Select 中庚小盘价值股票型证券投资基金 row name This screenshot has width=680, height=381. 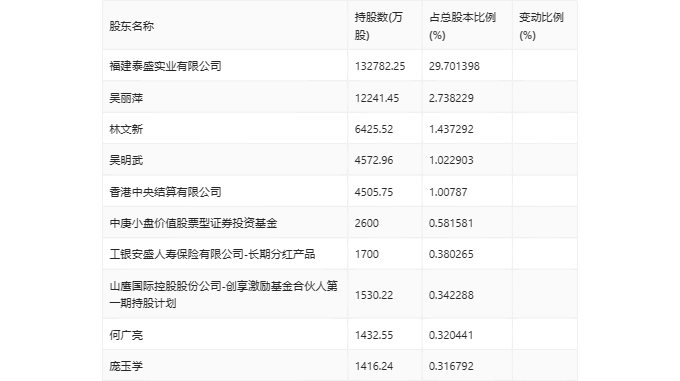tap(193, 223)
